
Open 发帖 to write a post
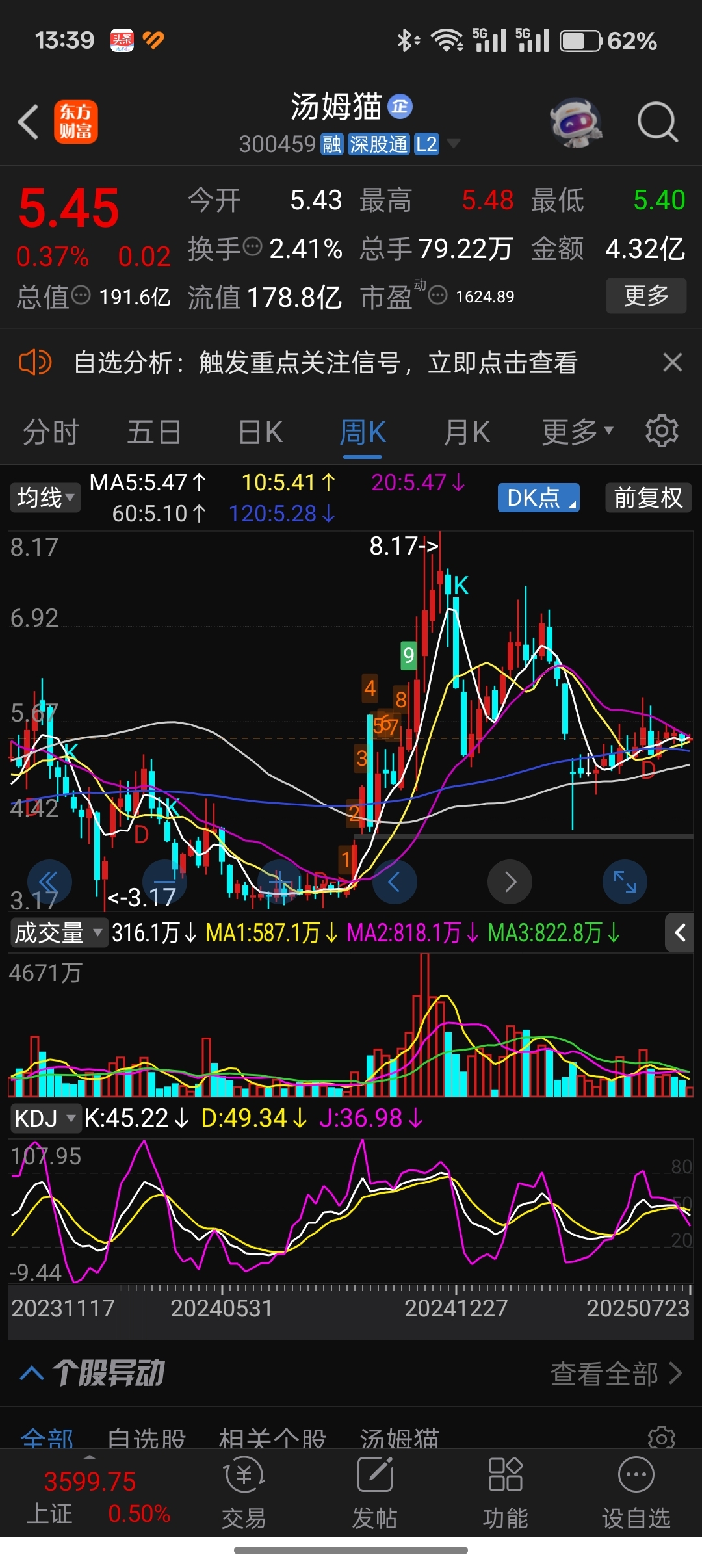click(375, 1494)
